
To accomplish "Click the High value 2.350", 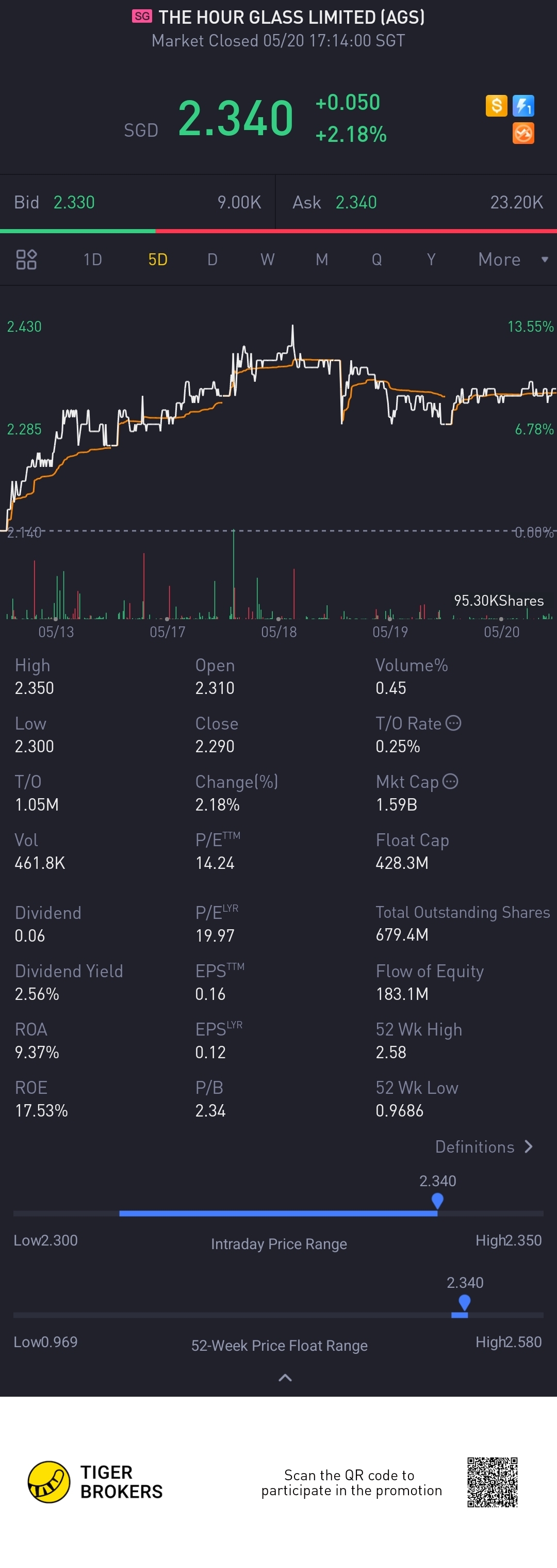I will [35, 688].
